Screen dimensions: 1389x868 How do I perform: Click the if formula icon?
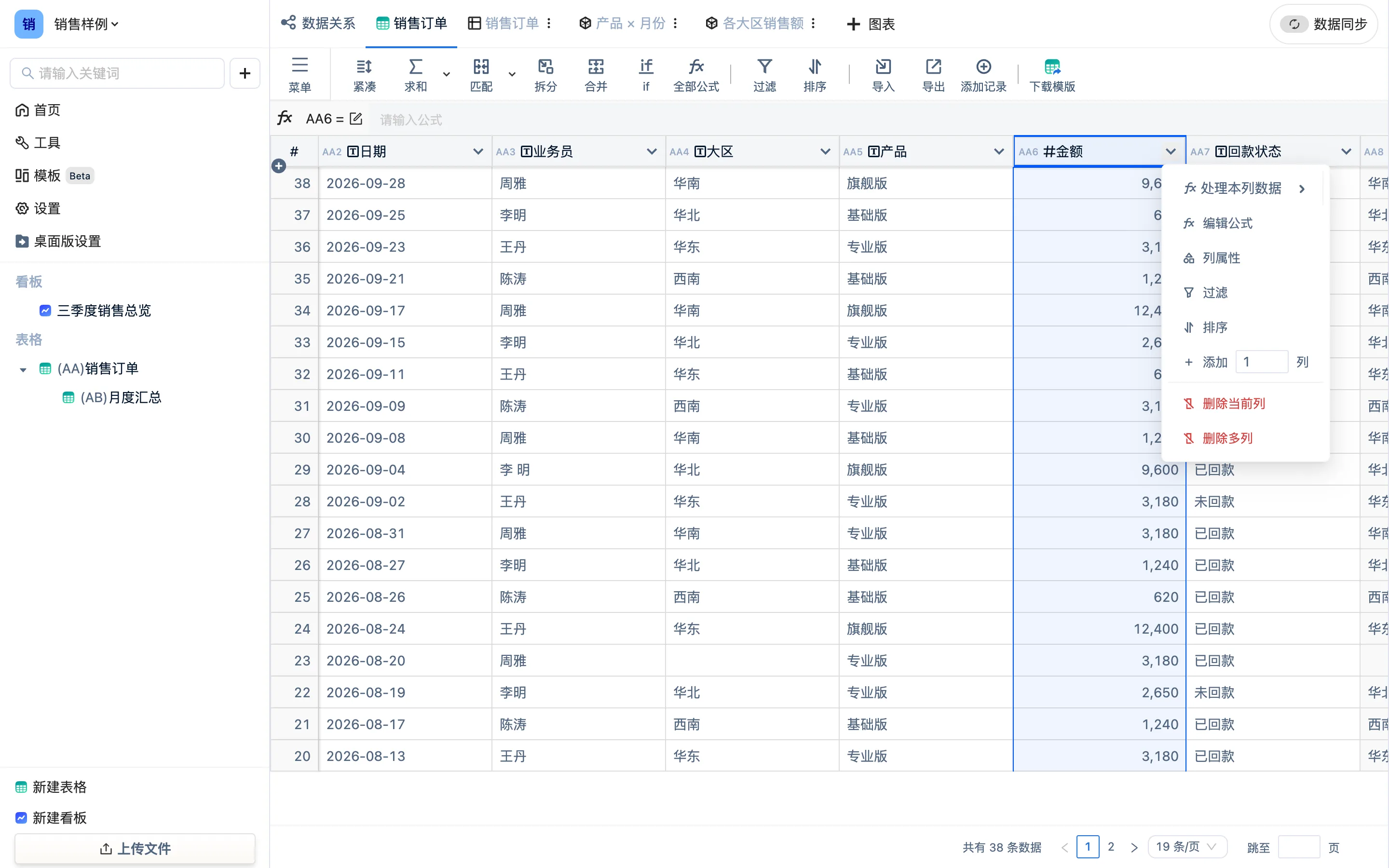(646, 67)
